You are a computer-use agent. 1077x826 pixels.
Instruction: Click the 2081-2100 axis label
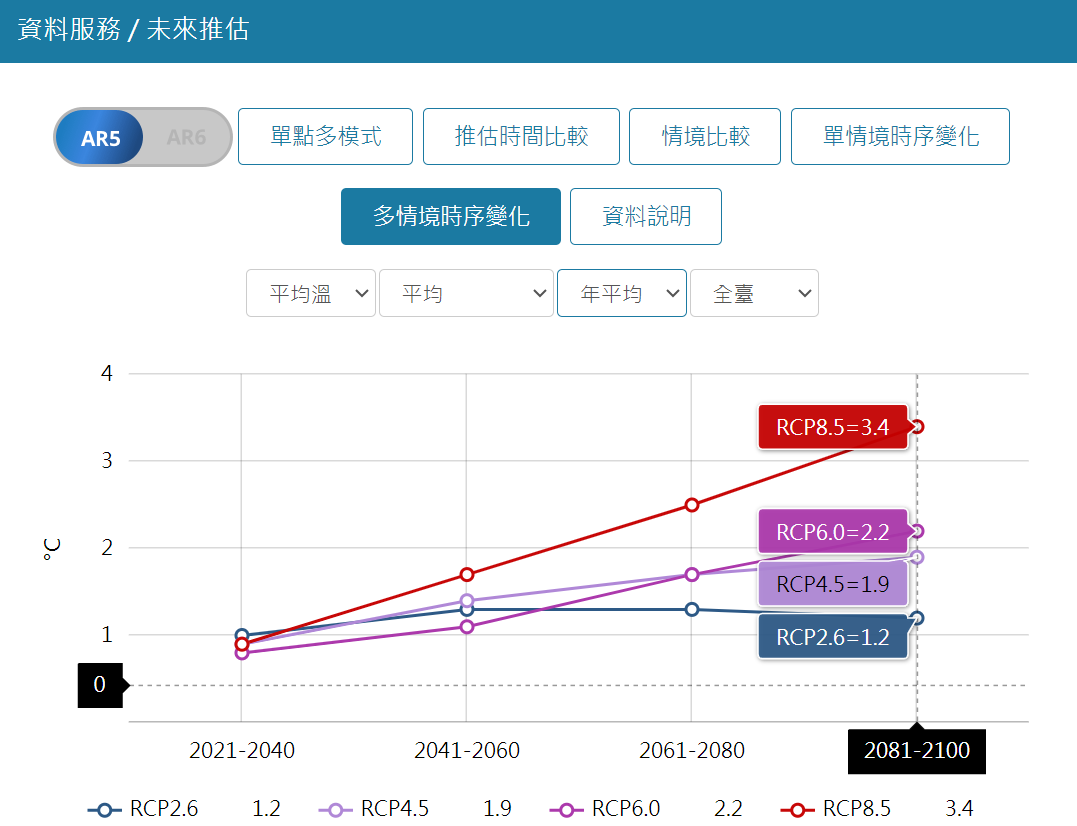[917, 751]
